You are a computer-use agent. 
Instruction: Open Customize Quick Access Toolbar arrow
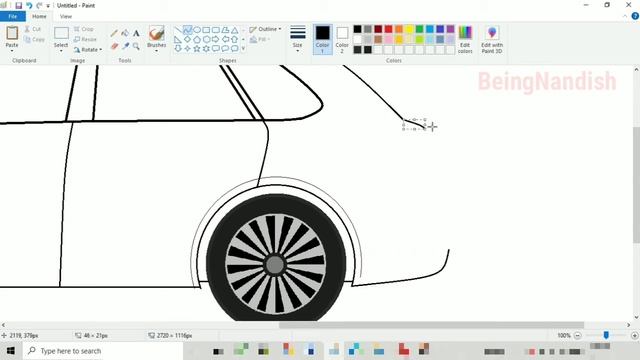(48, 6)
